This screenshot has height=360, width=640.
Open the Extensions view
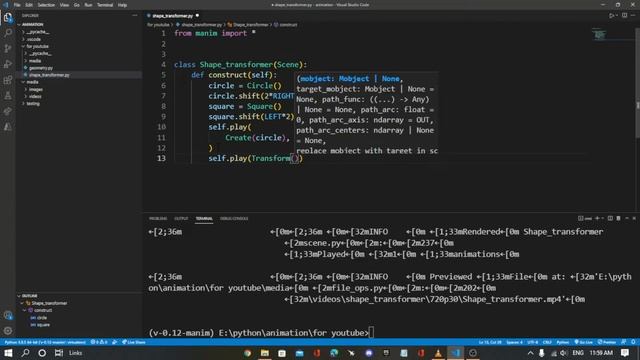8,80
